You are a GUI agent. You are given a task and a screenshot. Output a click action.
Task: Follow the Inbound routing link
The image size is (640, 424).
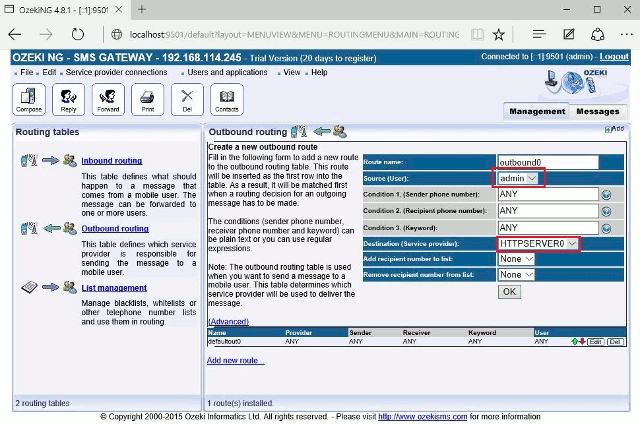111,160
